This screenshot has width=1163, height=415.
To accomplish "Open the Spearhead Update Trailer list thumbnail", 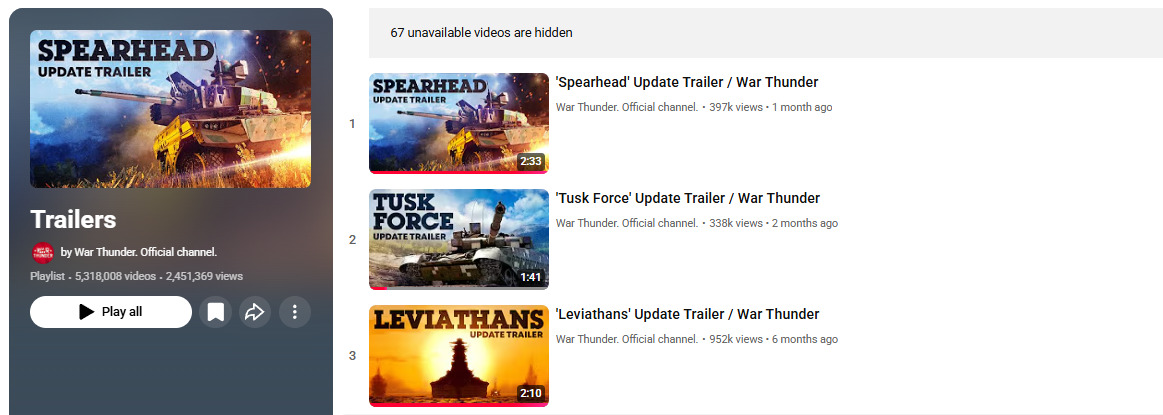I will tap(458, 123).
